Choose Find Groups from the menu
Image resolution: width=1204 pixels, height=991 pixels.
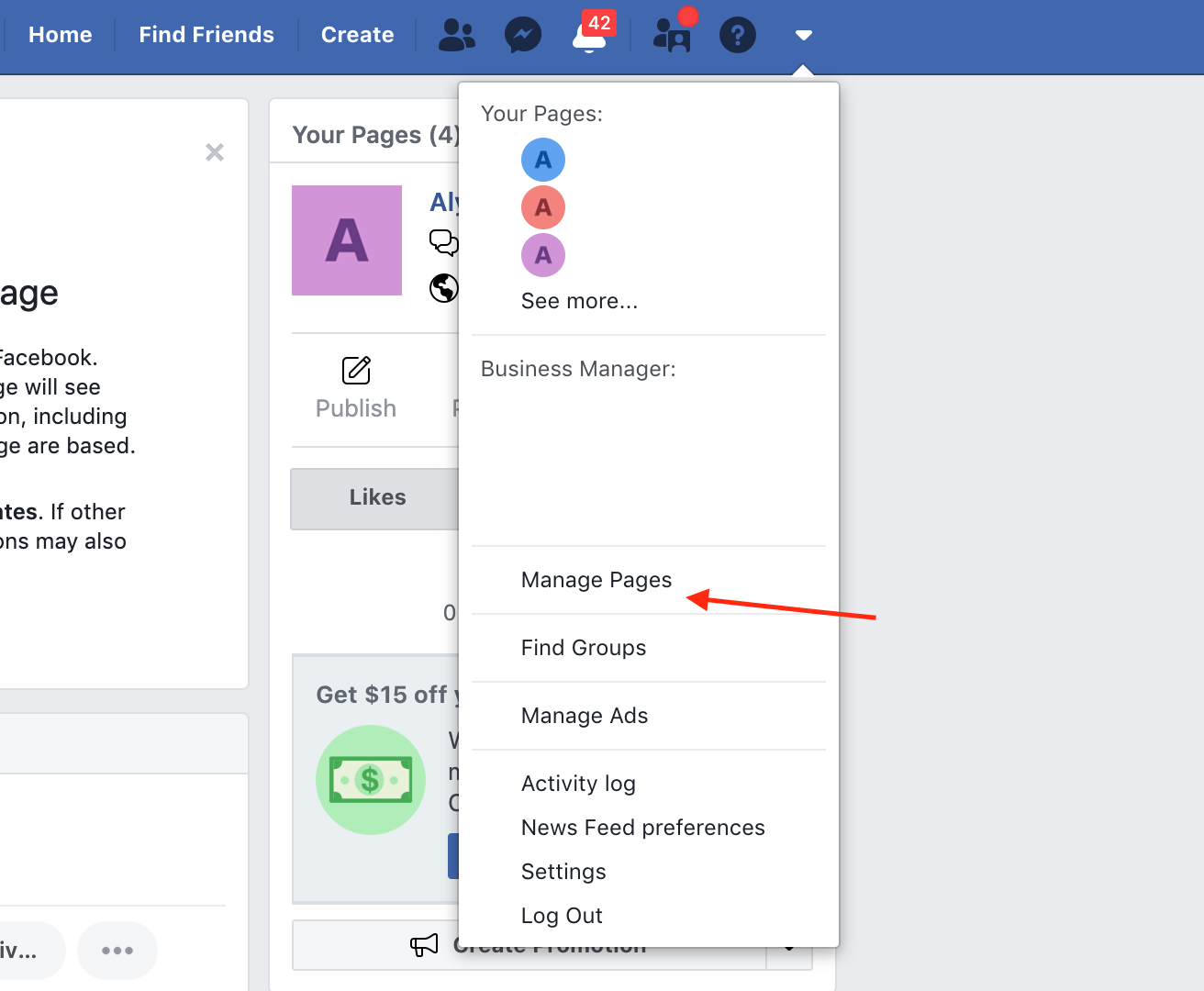584,648
